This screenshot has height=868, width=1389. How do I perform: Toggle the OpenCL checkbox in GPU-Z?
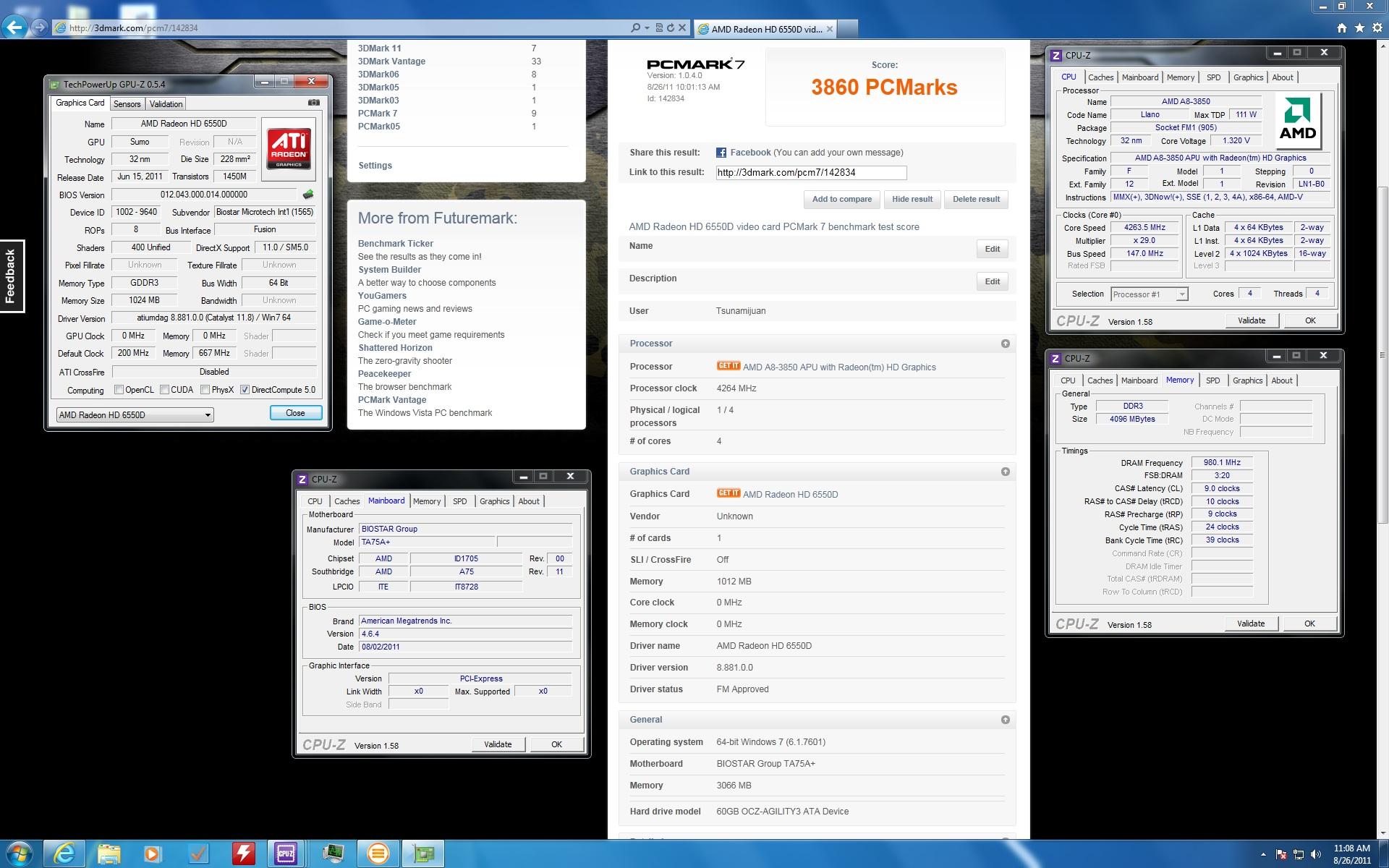click(x=119, y=389)
